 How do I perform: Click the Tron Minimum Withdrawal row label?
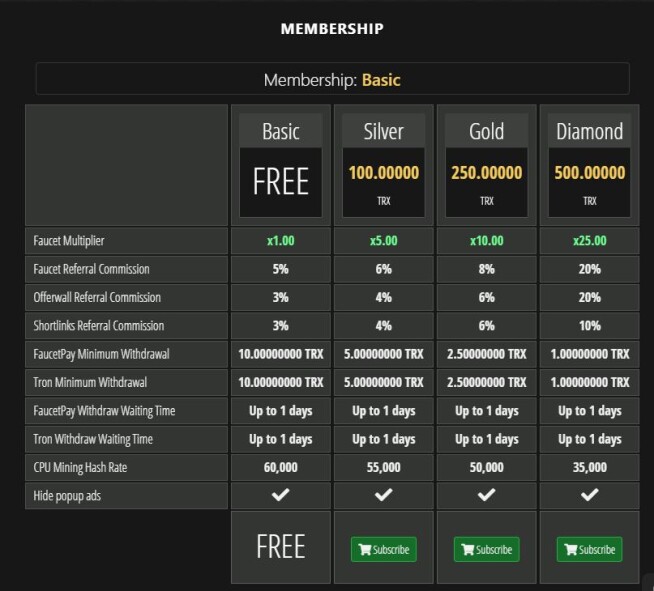pyautogui.click(x=90, y=382)
